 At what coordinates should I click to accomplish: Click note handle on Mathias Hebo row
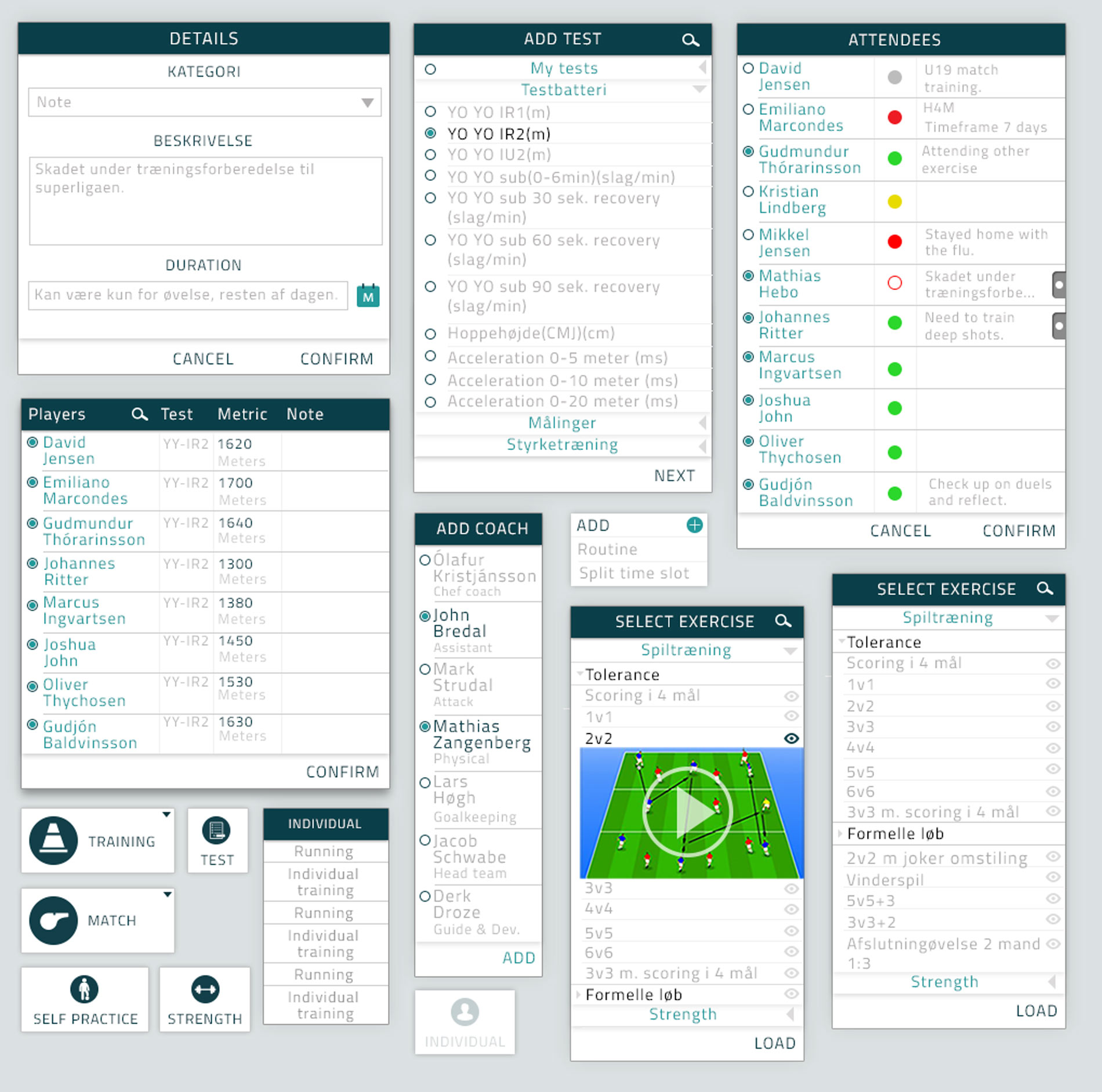pos(1058,285)
